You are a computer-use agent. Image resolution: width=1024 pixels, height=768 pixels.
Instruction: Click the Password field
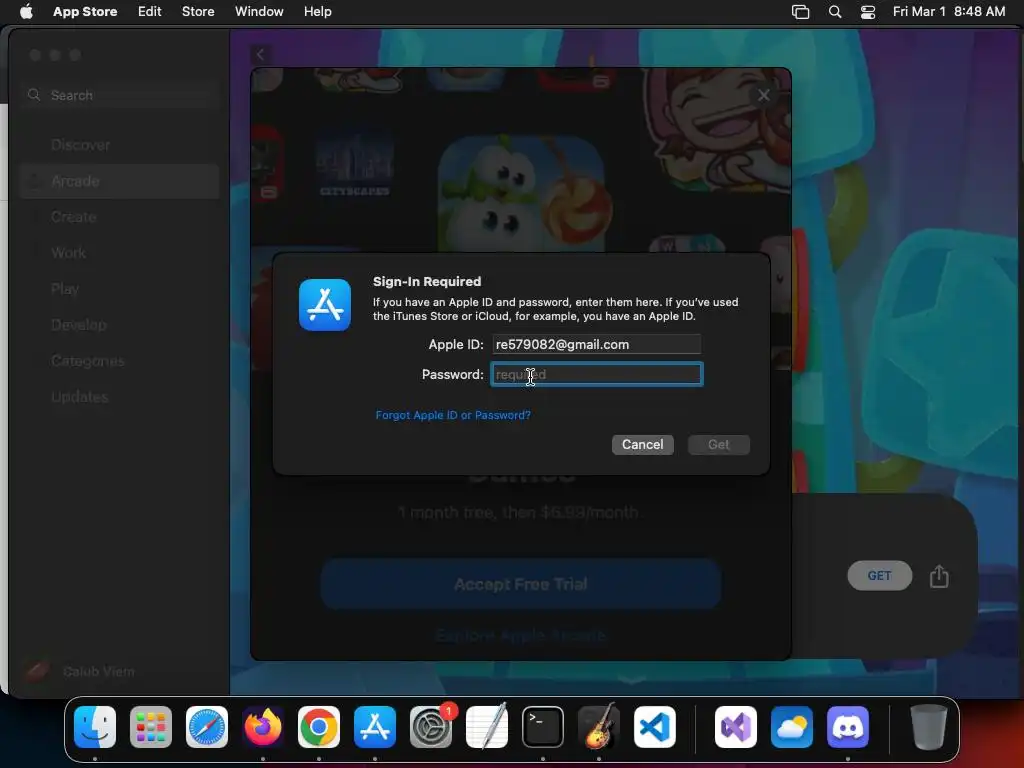coord(597,374)
